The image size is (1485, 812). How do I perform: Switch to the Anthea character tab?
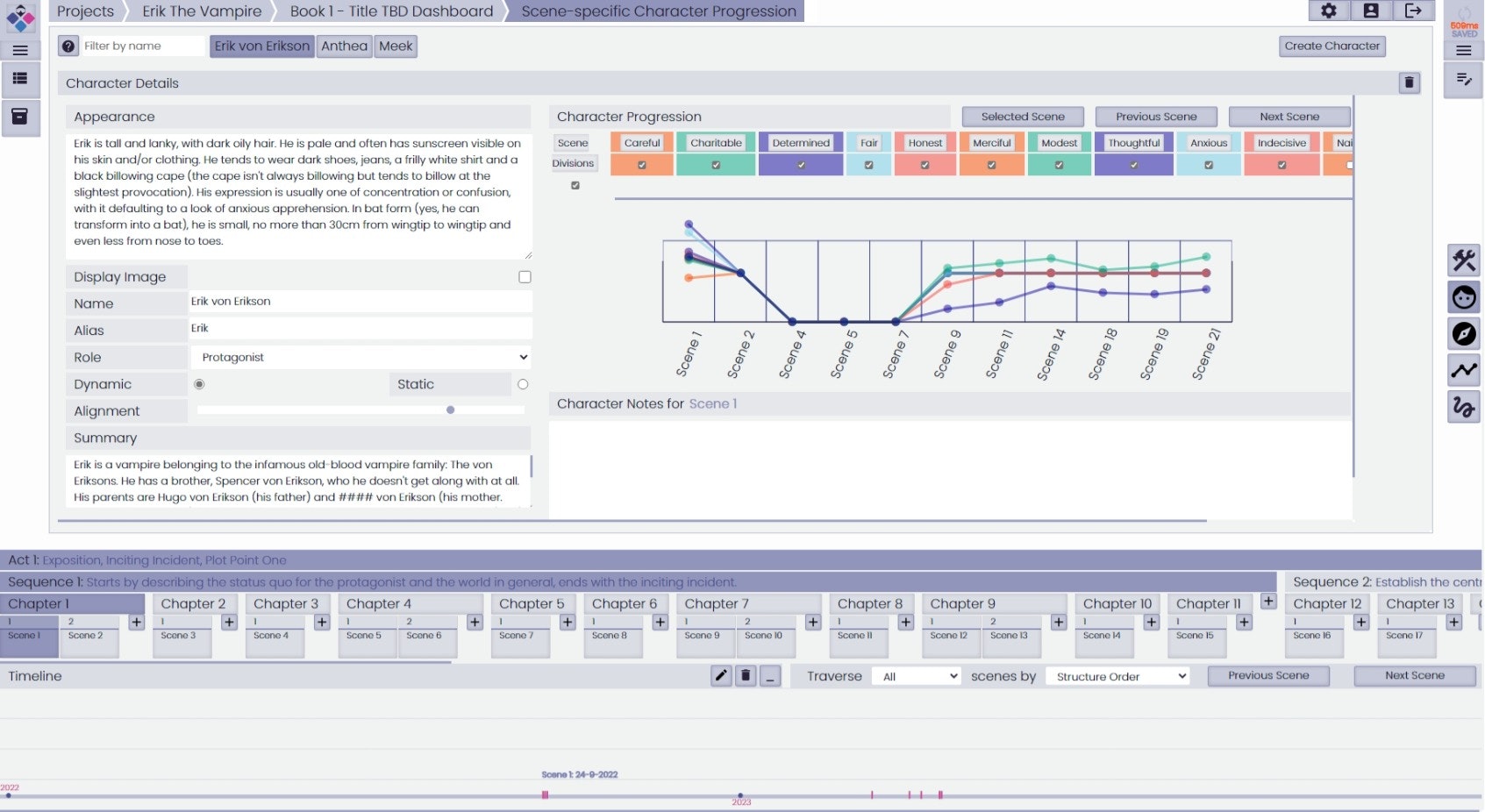(x=344, y=46)
